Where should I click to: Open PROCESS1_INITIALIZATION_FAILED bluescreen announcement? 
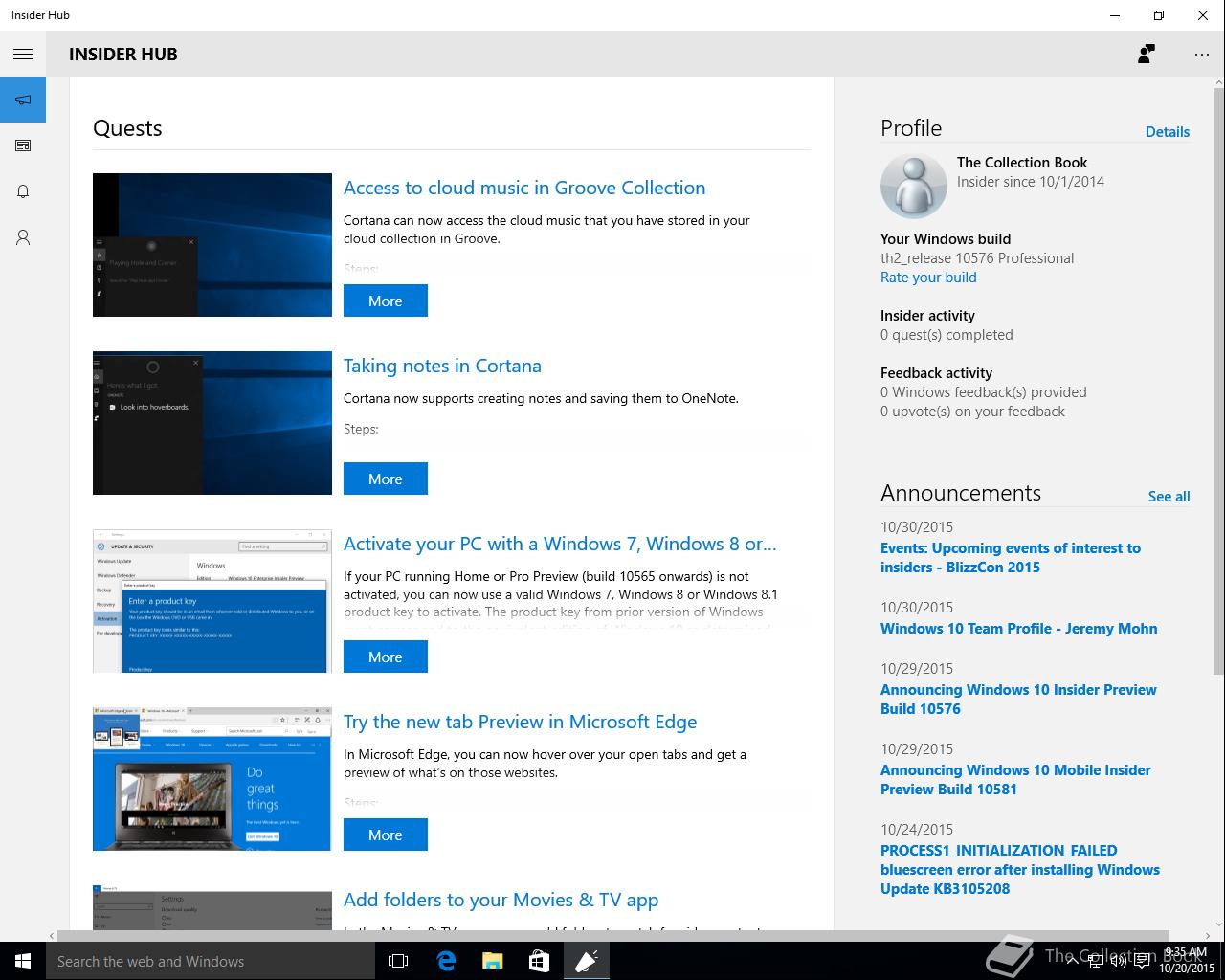pos(1020,870)
